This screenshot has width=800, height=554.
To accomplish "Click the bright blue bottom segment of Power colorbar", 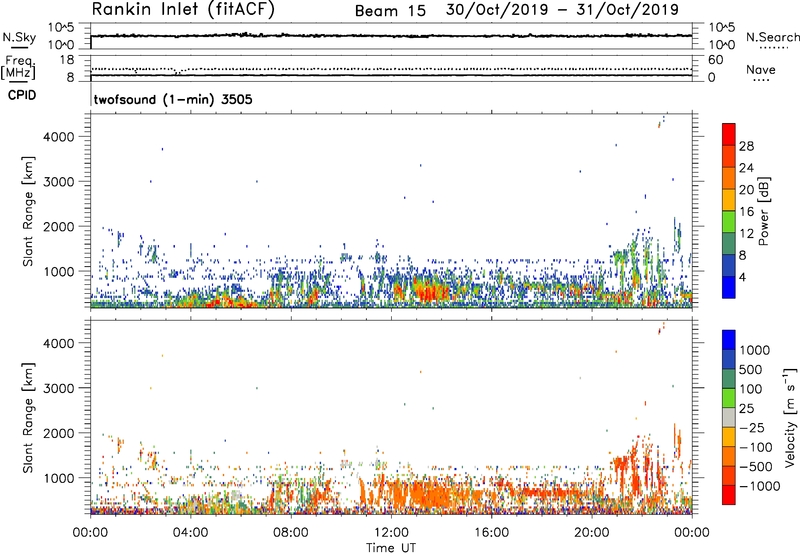I will (729, 287).
